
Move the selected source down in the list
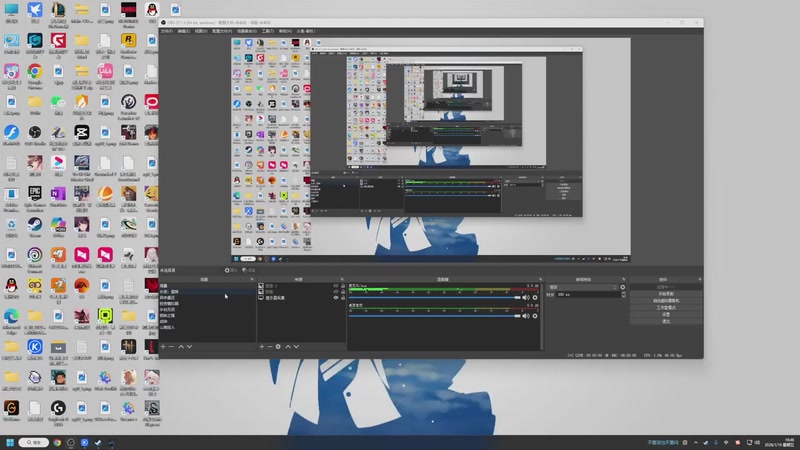[296, 346]
